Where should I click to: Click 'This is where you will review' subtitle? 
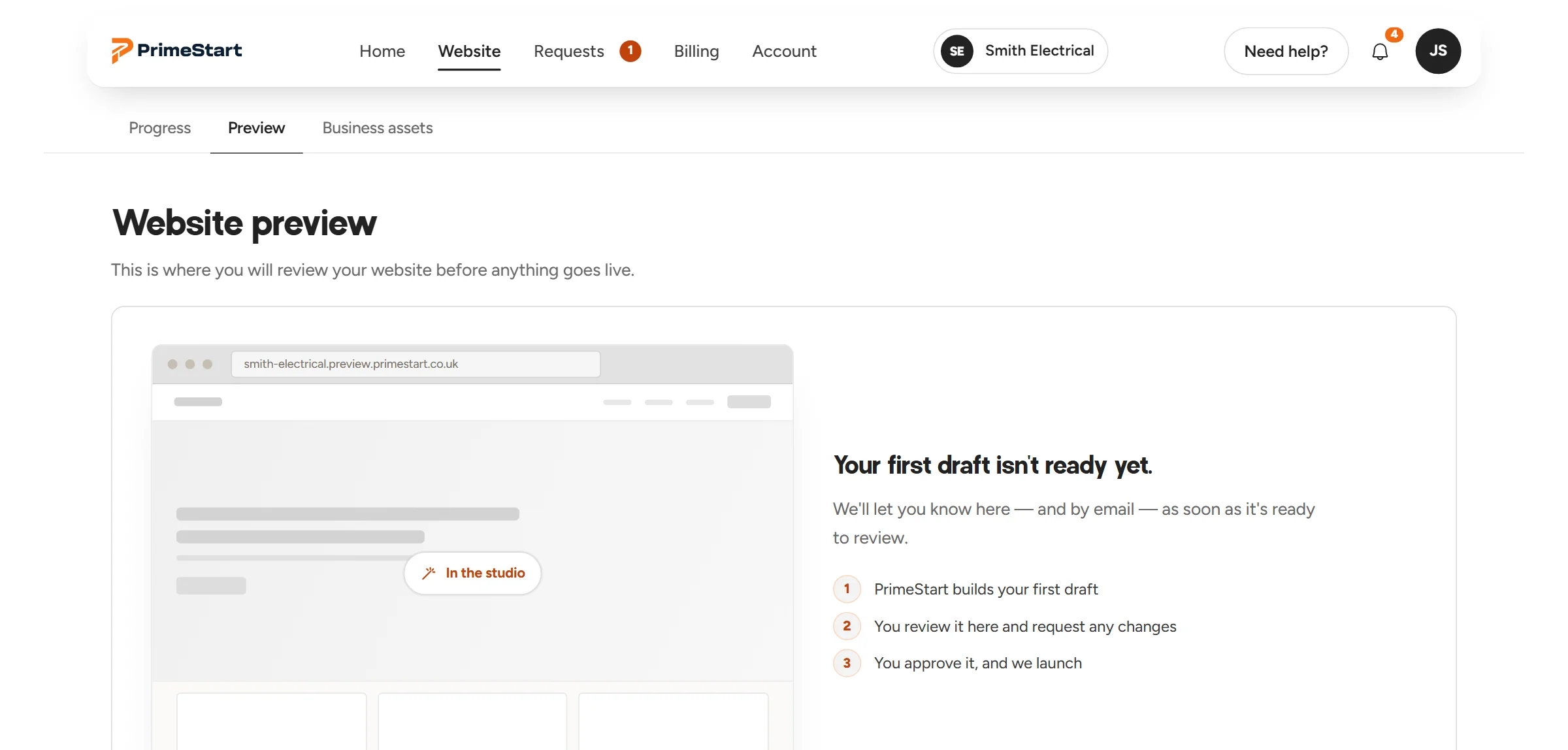[x=372, y=270]
